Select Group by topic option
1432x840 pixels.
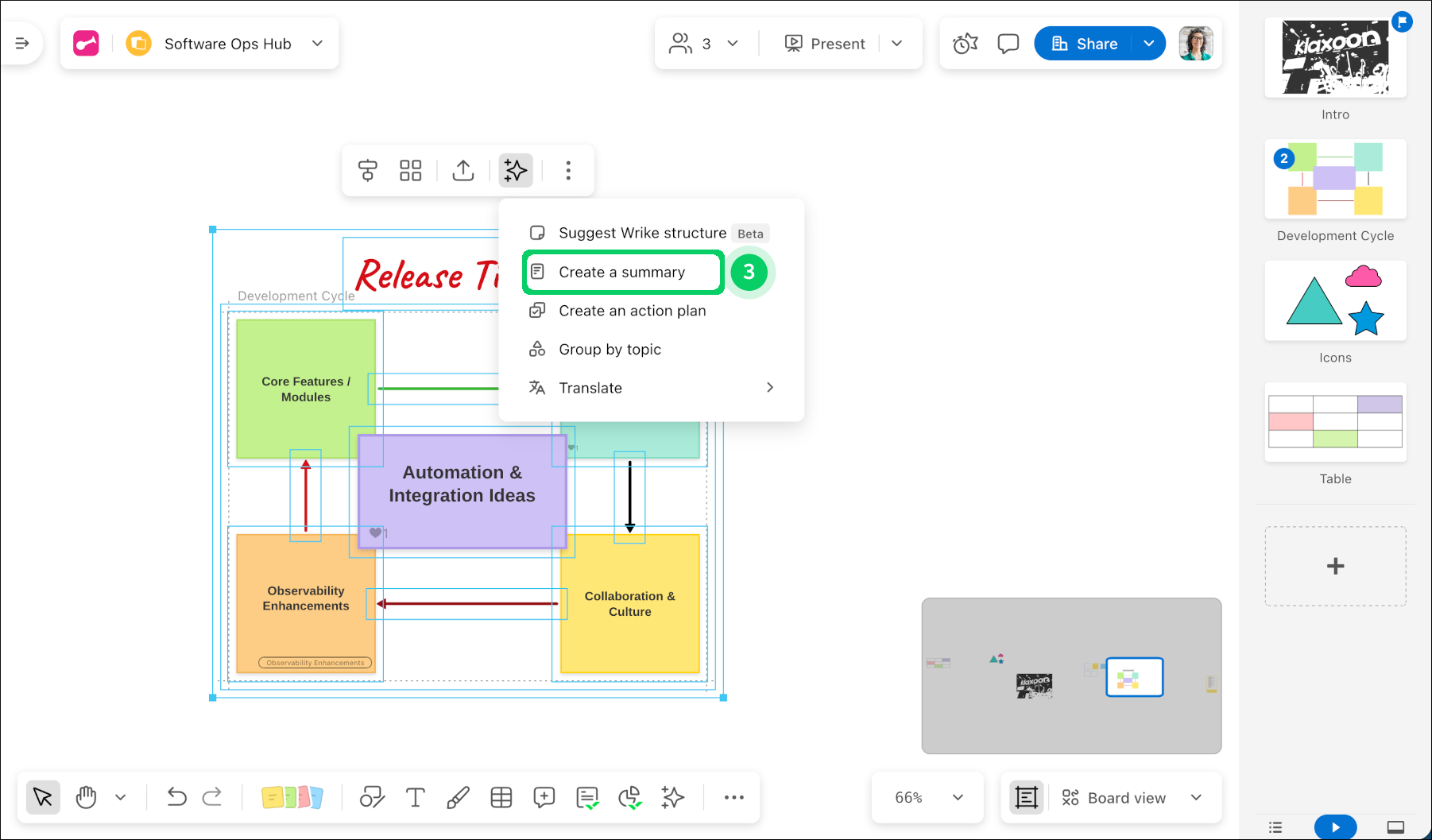tap(610, 350)
